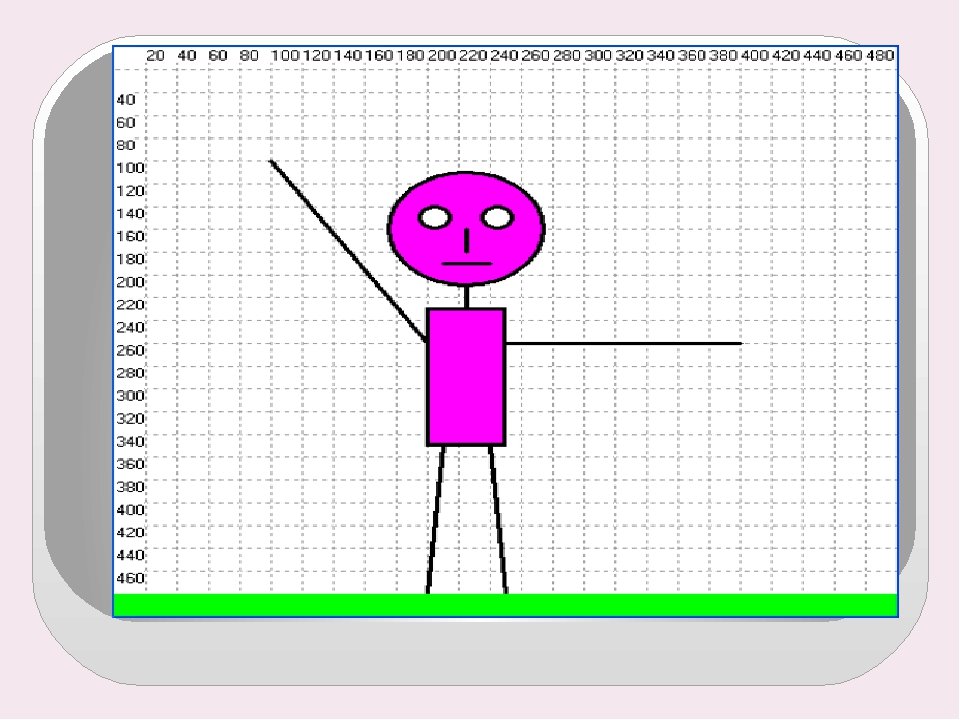
Task: Click the left axis label 100
Action: pos(131,167)
